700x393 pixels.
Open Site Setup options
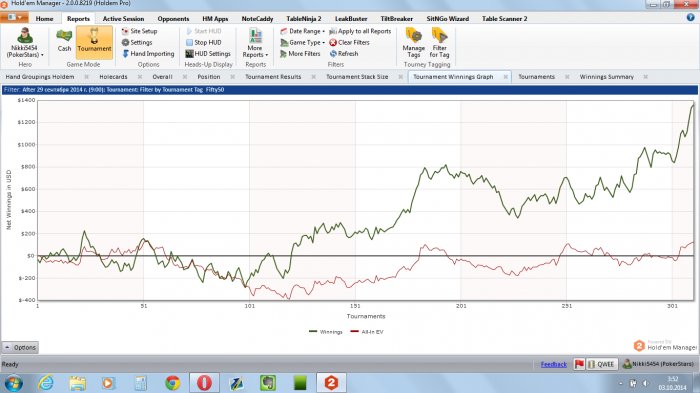click(139, 31)
